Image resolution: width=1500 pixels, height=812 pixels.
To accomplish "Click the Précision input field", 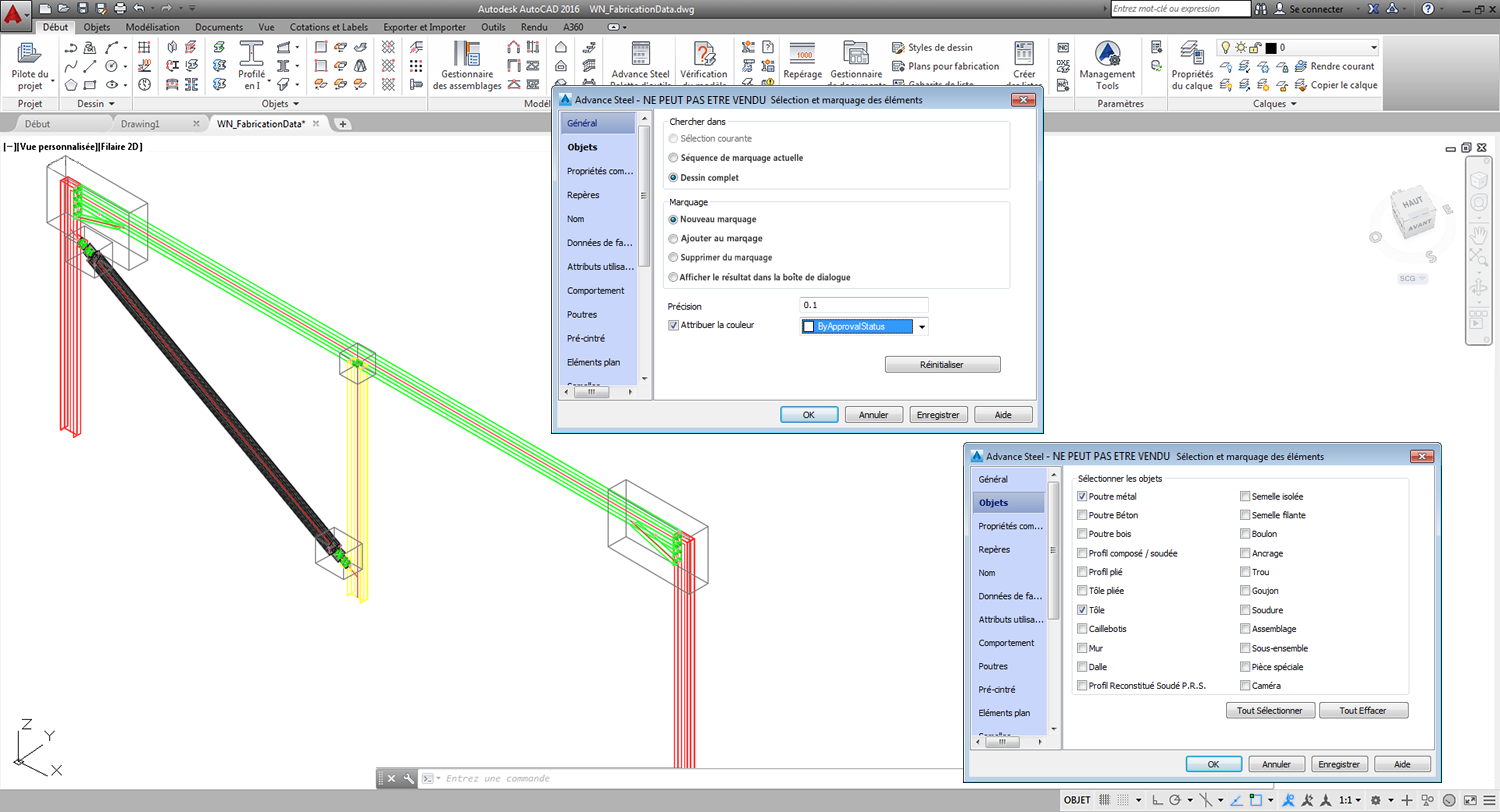I will 864,304.
